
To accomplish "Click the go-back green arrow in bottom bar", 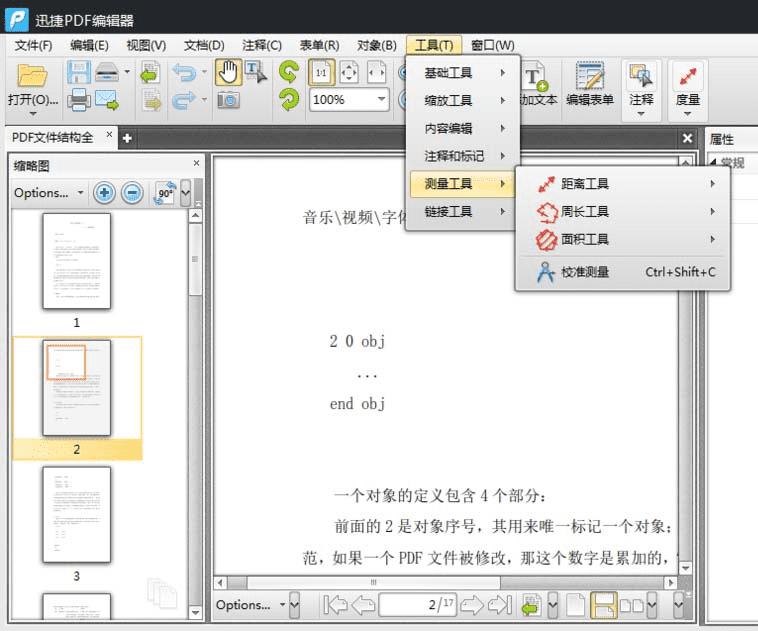I will (530, 605).
